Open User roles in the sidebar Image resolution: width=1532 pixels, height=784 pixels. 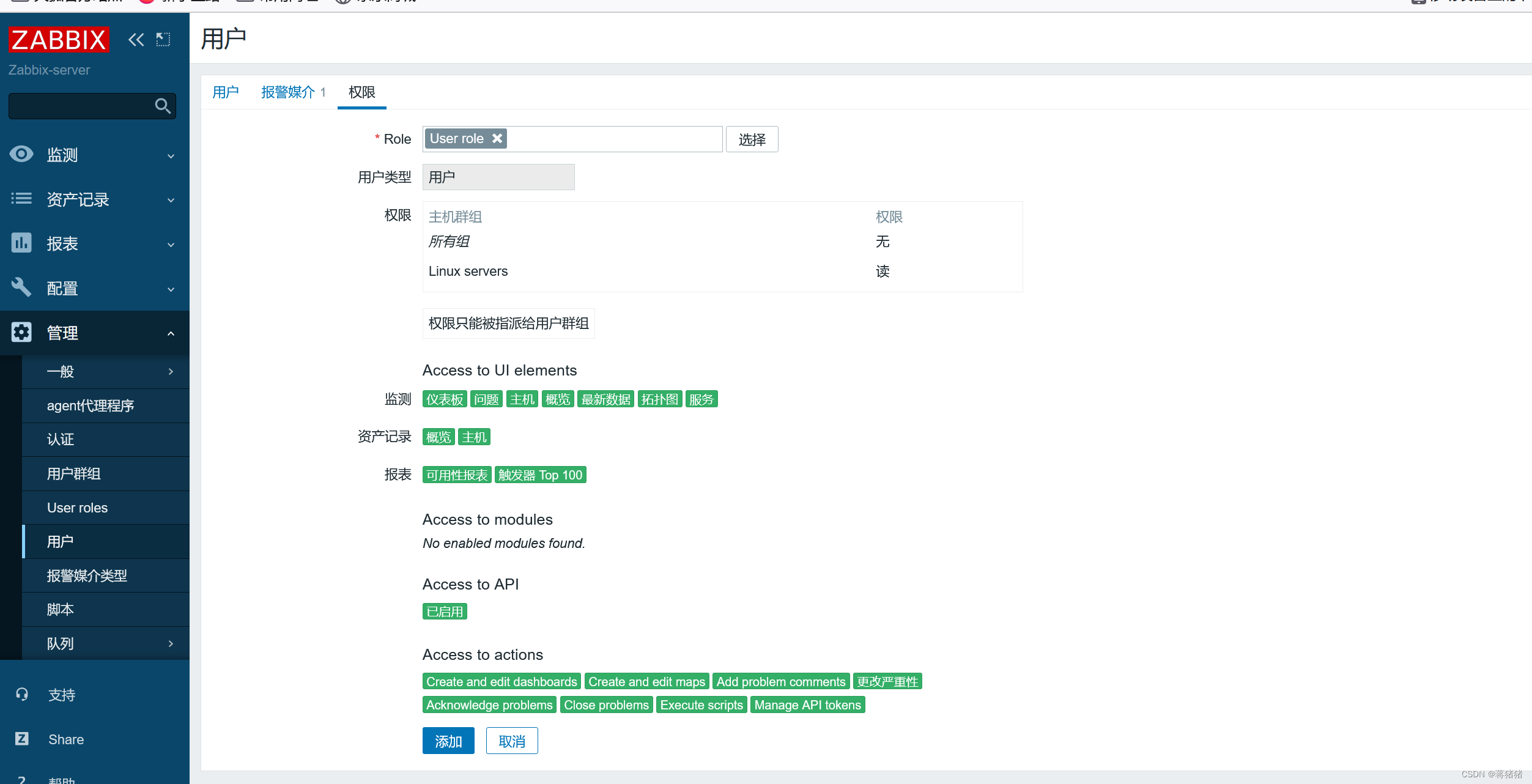point(77,508)
